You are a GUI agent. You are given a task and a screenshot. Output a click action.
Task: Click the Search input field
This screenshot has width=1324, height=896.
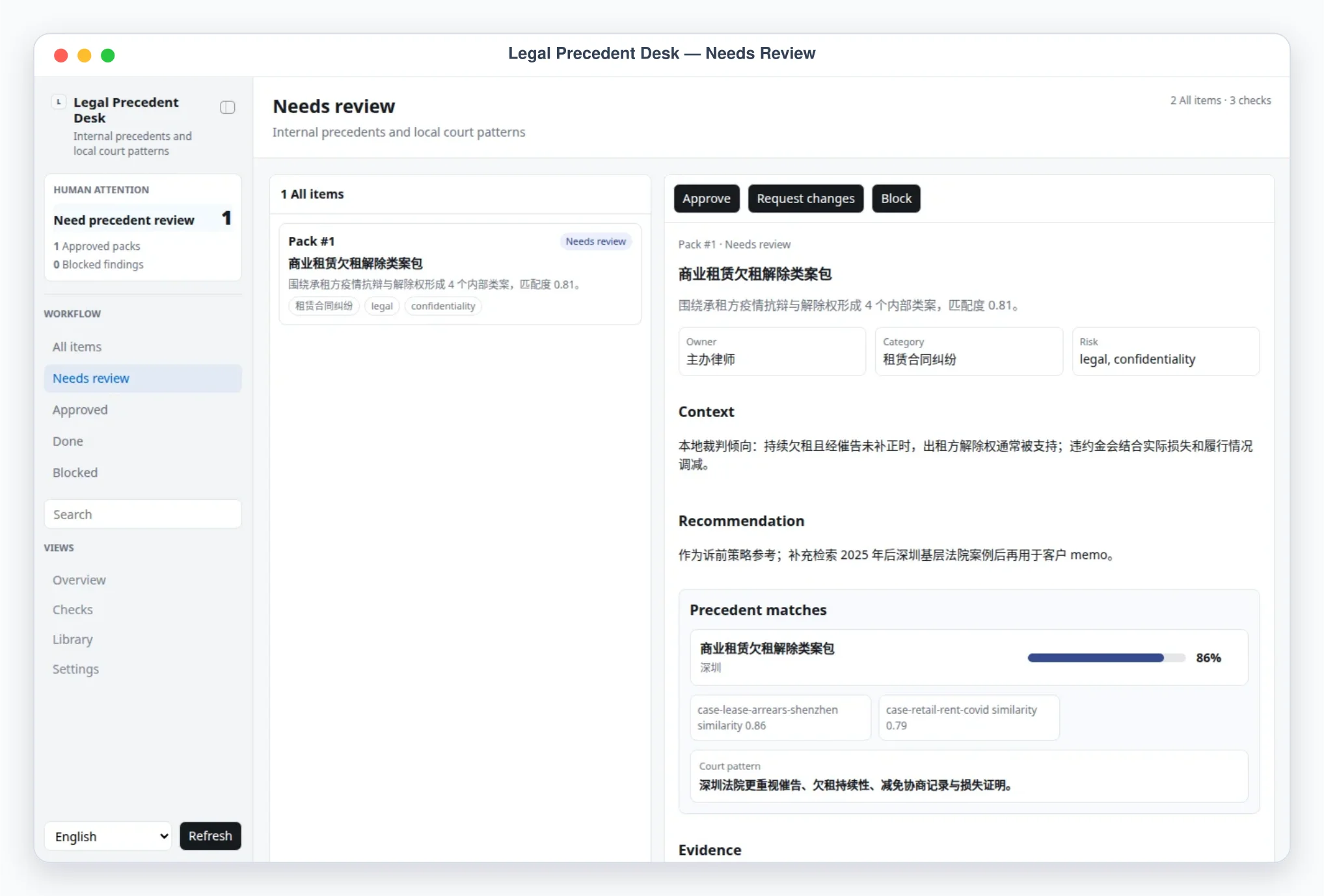143,514
